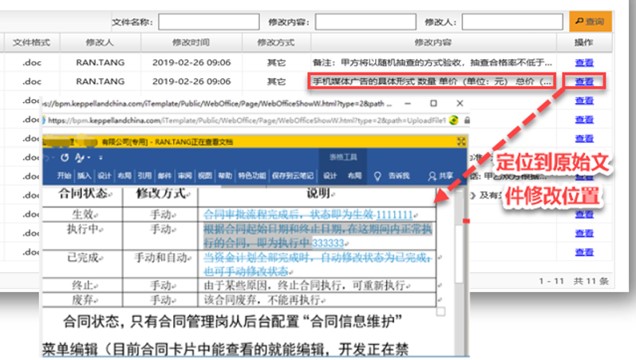Switch to the 审阅 ribbon tab
This screenshot has height=360, width=636.
point(185,176)
